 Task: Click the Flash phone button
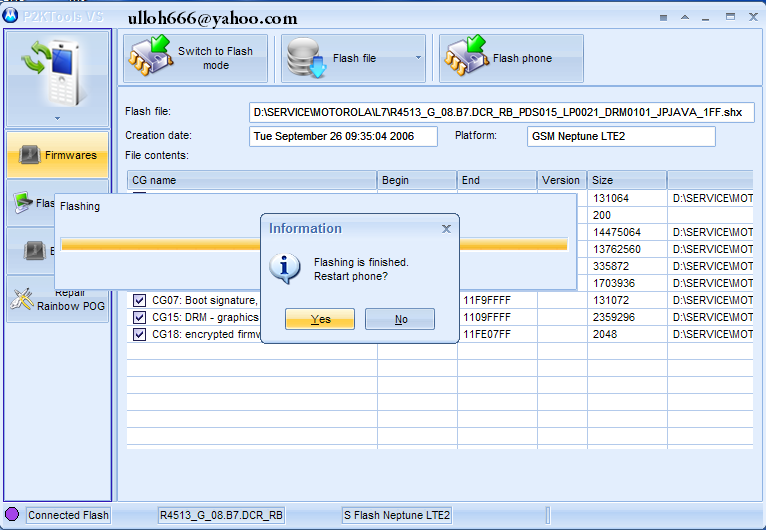(511, 58)
